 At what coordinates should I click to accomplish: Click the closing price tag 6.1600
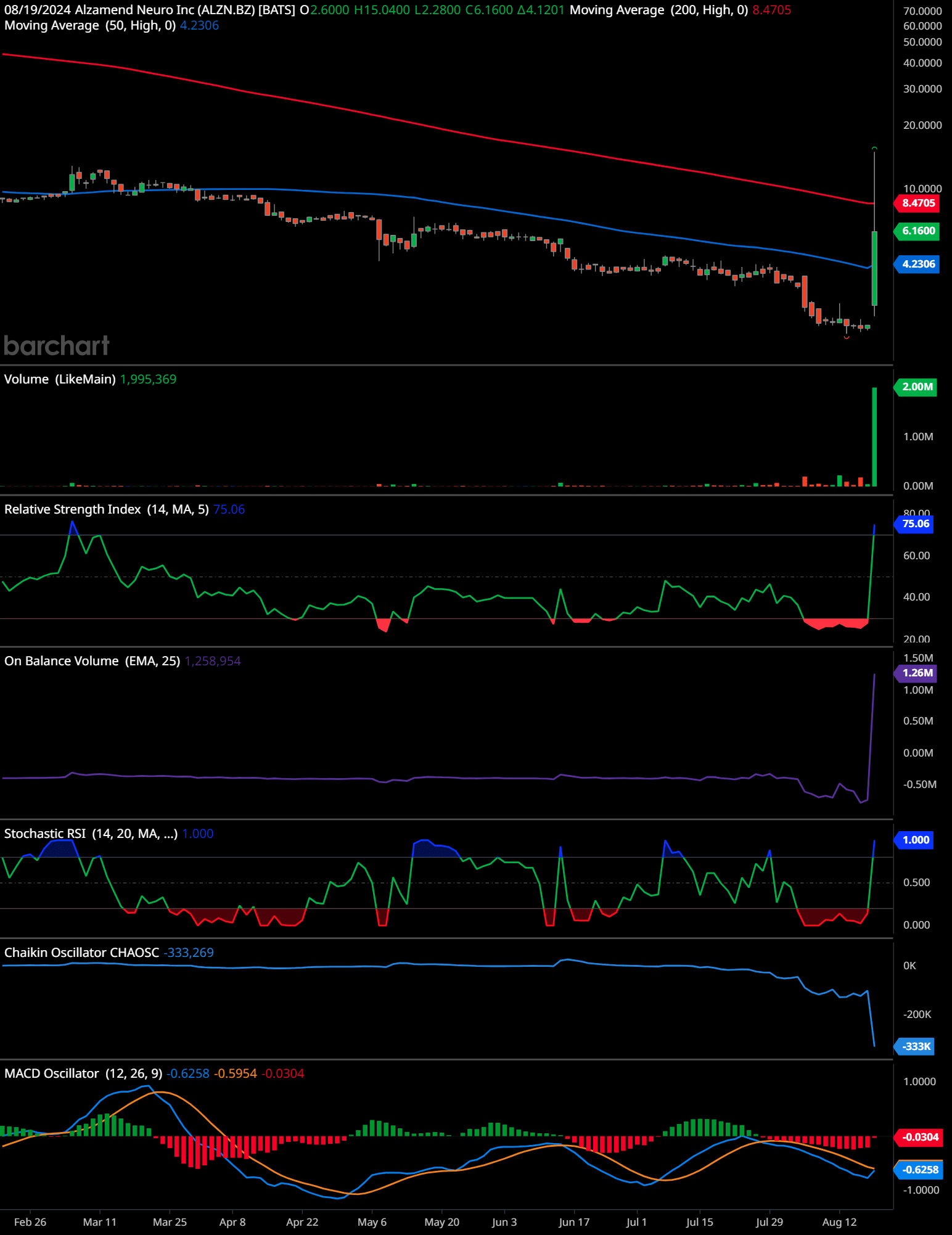click(917, 231)
